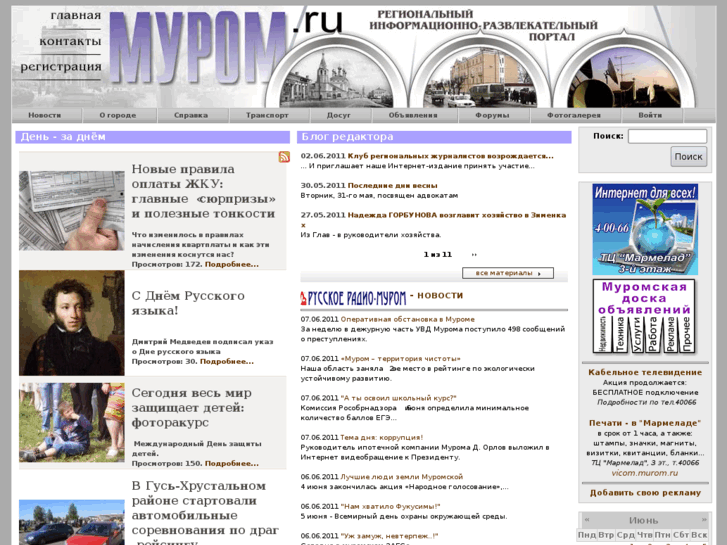The height and width of the screenshot is (545, 727).
Task: Open the Справка menu item
Action: coord(191,115)
